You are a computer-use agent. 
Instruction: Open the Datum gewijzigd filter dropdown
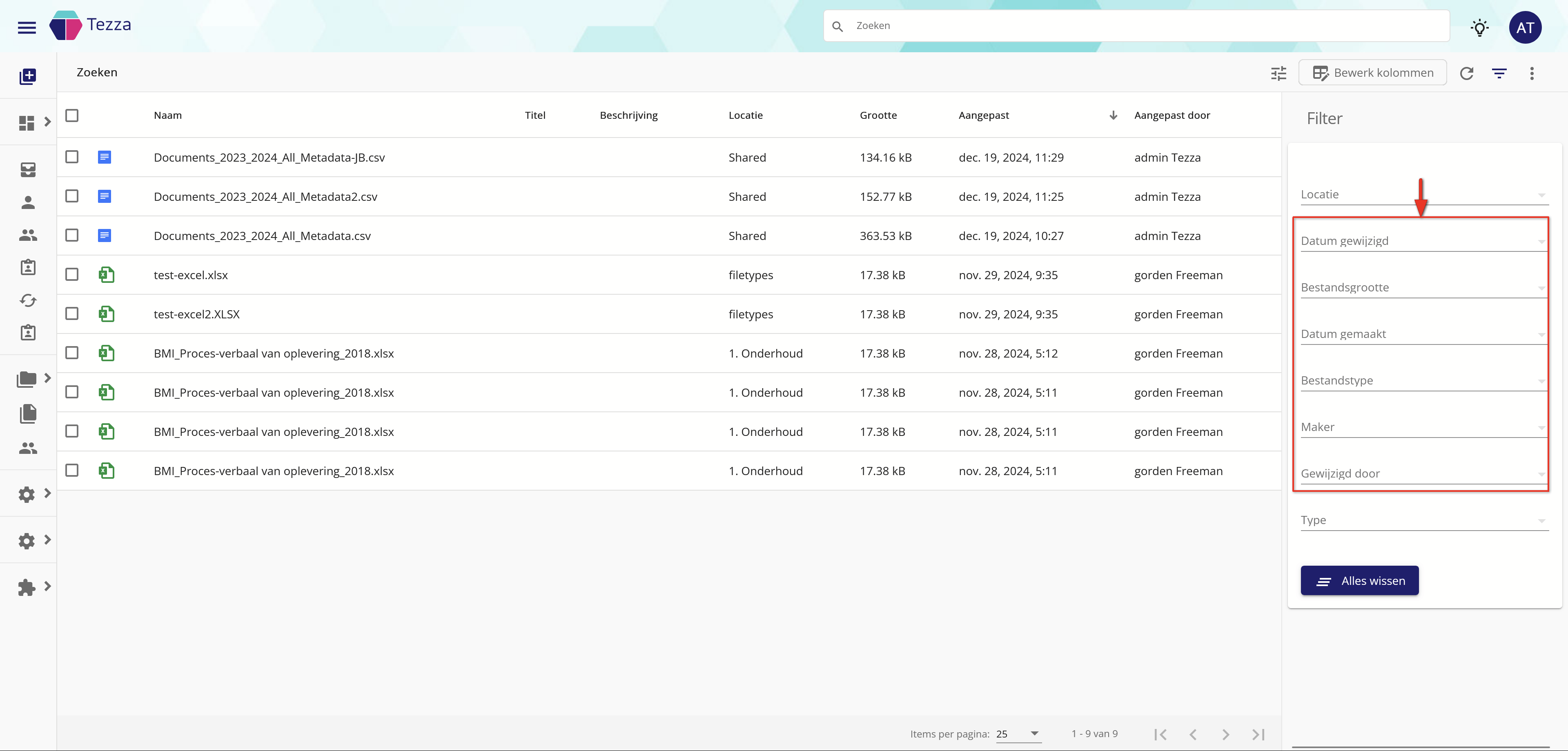1424,241
